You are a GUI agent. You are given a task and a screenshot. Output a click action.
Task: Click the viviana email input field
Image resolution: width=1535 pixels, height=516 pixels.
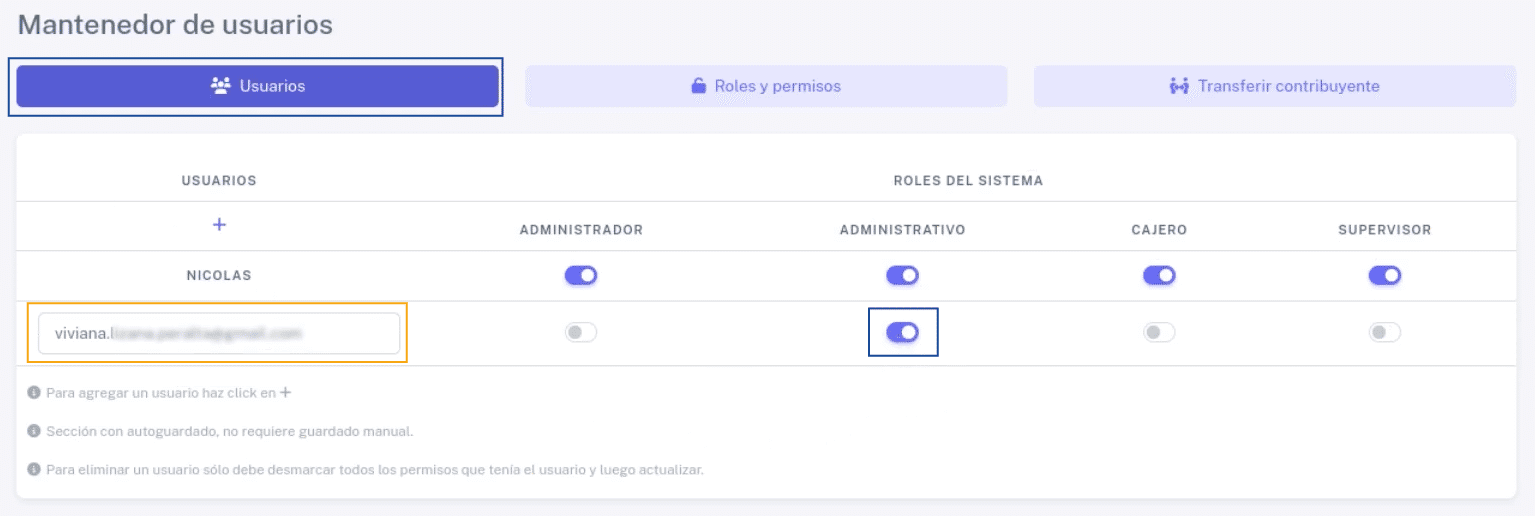click(x=219, y=333)
